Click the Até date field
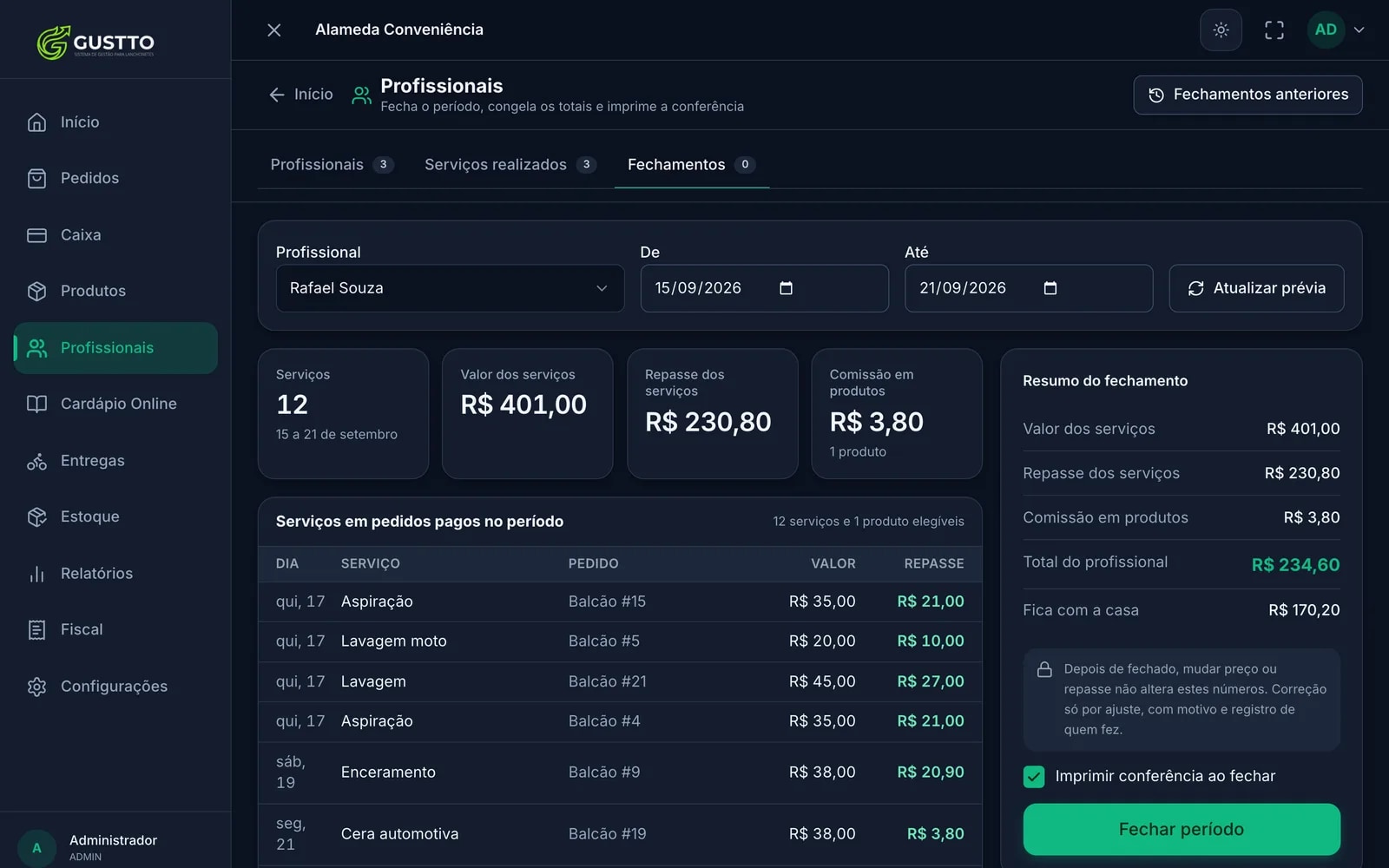 [x=1029, y=288]
